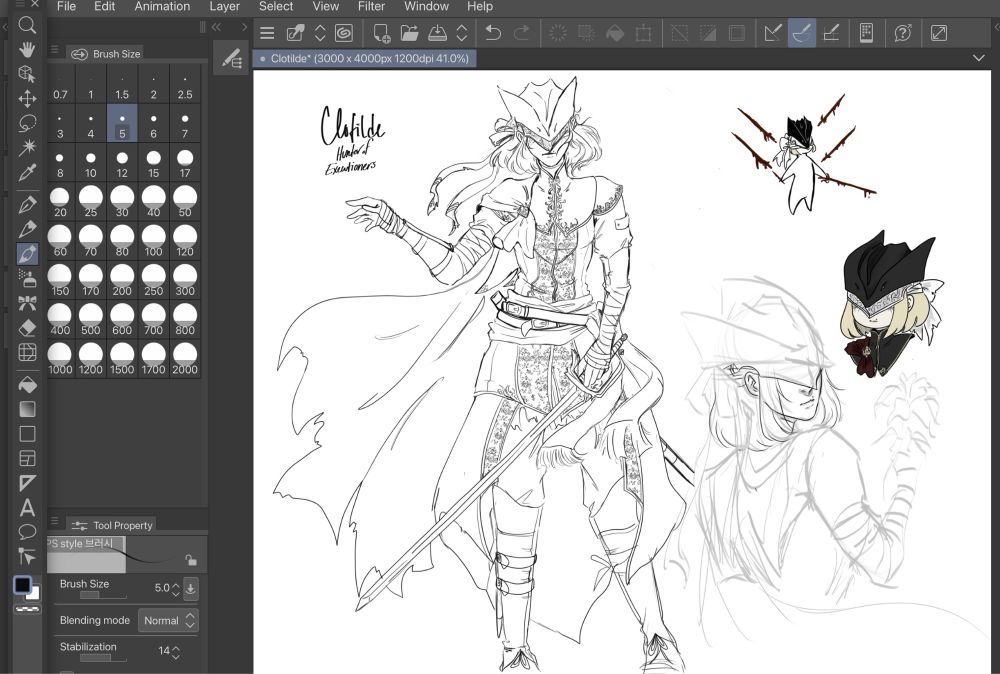
Task: Select the Airbrush spray tool
Action: [27, 278]
